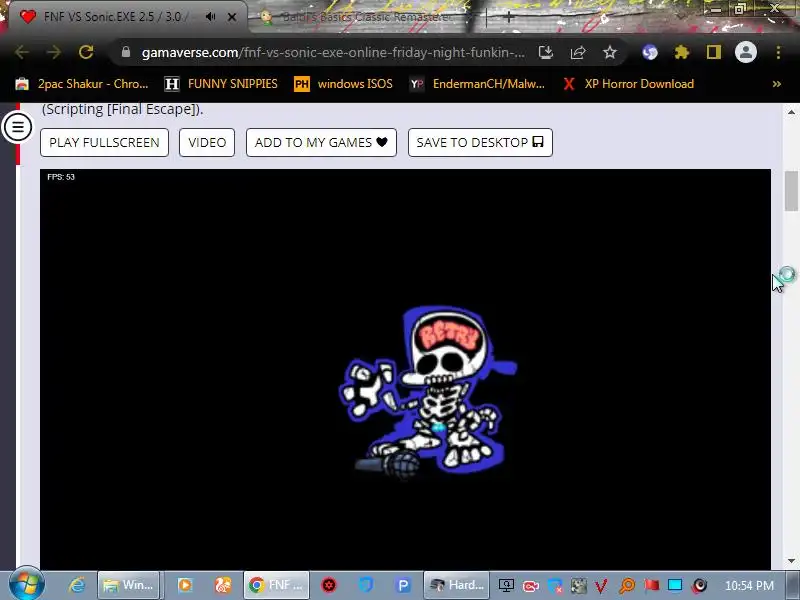Bookmark this tab with the star

(x=610, y=52)
